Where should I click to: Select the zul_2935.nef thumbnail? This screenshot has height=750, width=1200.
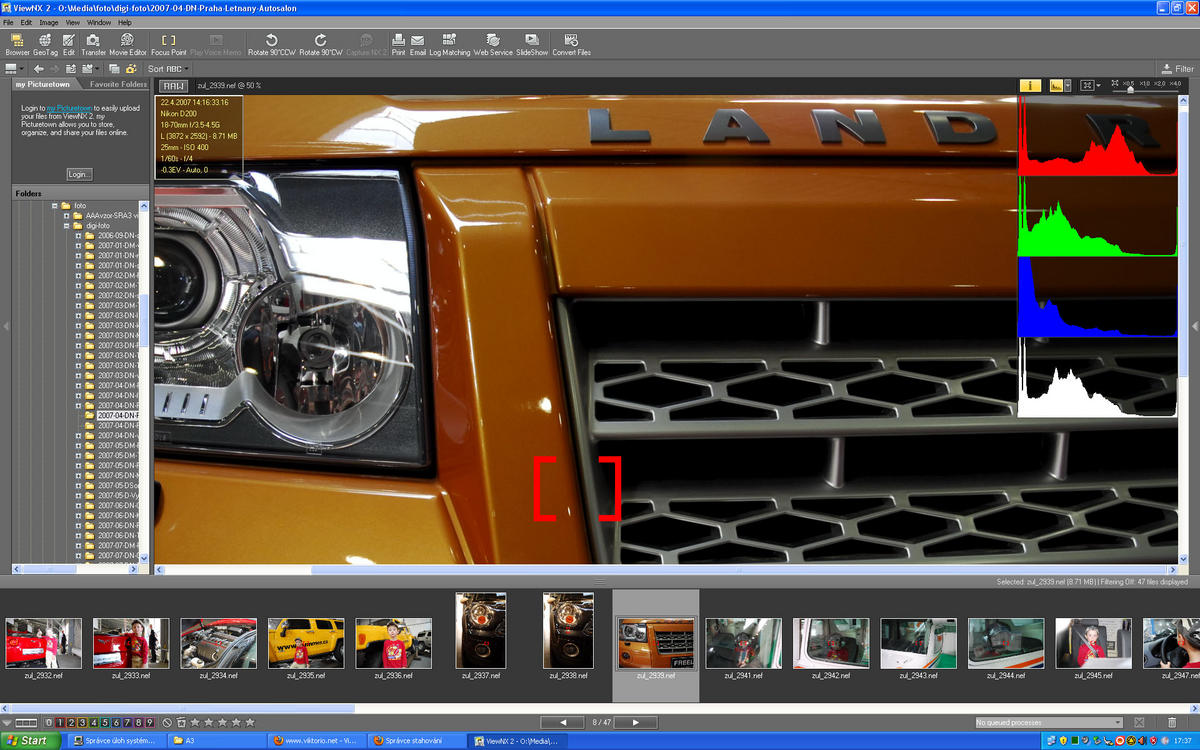(x=306, y=643)
